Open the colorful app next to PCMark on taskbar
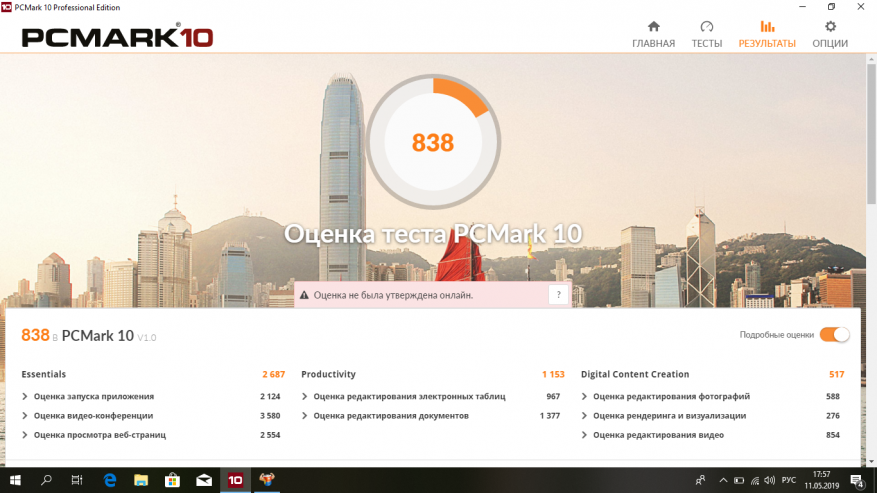 click(267, 480)
